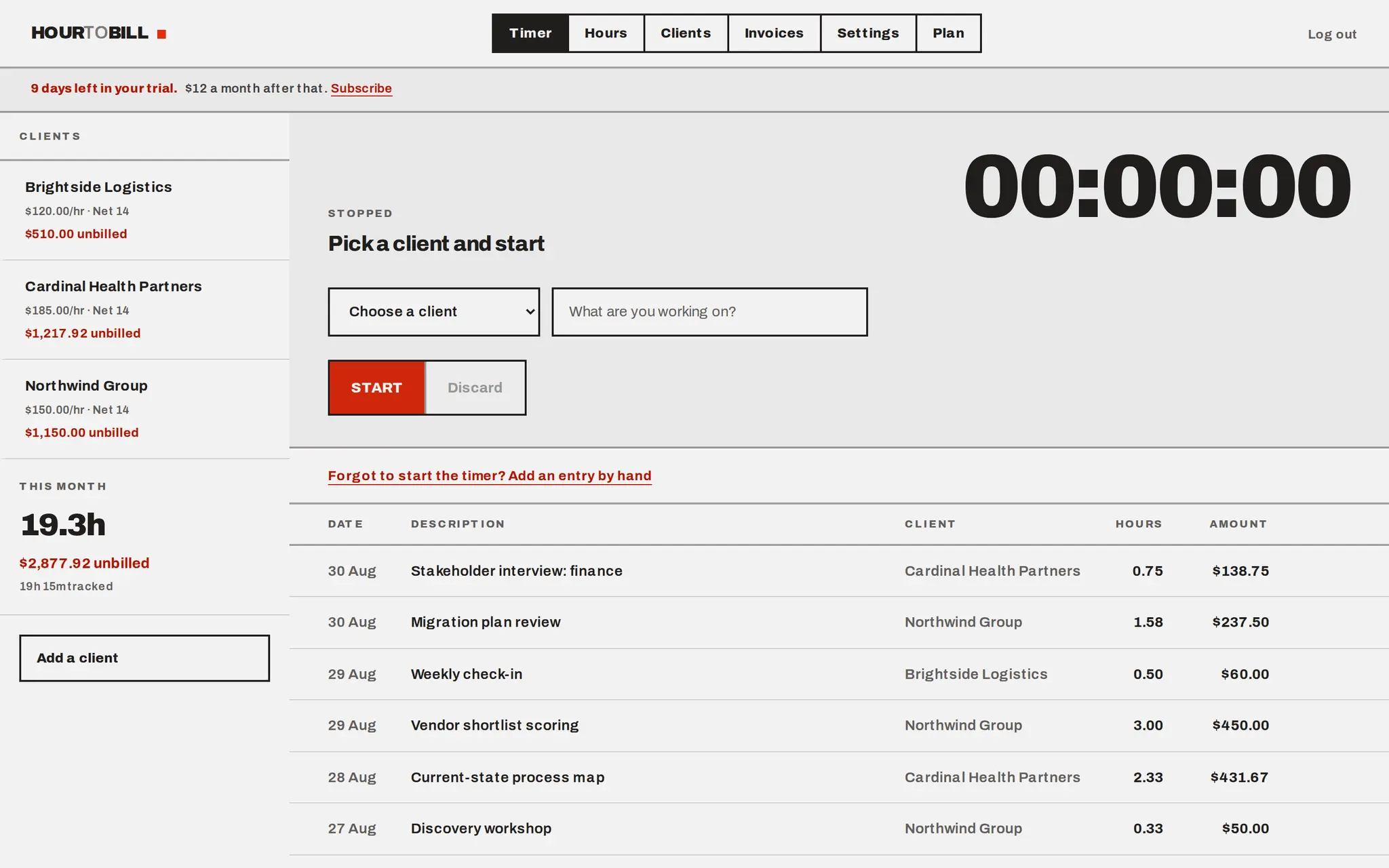Click '19h 15m tracked' text
This screenshot has width=1389, height=868.
[x=66, y=587]
